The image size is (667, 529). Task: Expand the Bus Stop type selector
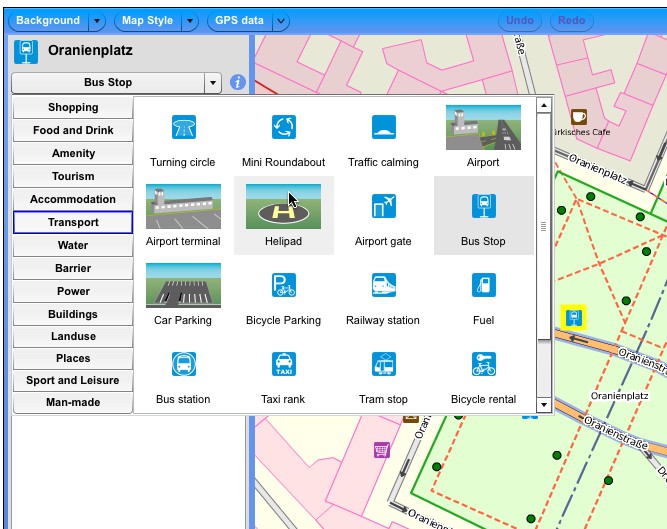[x=211, y=83]
